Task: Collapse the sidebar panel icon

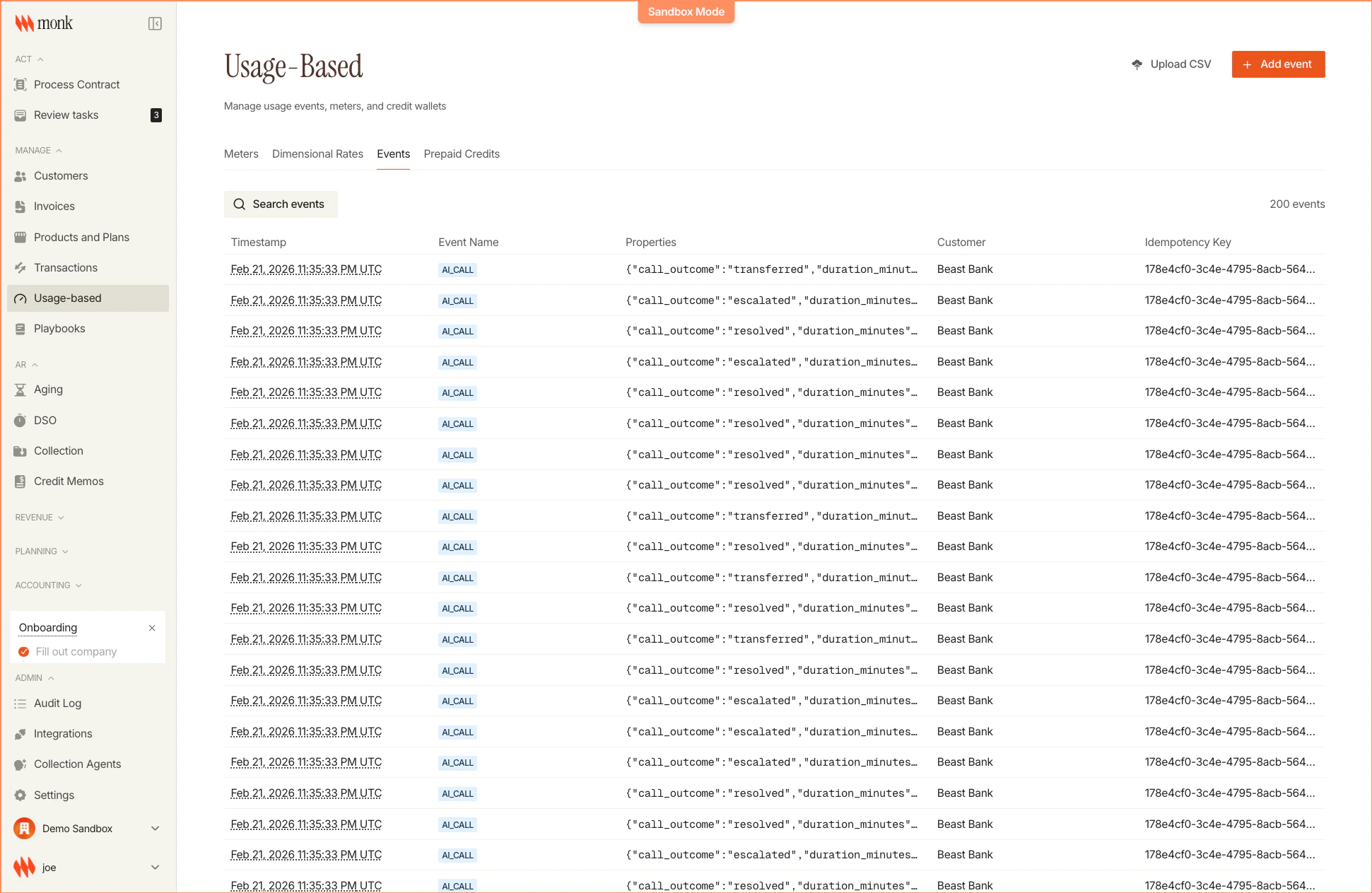Action: coord(155,23)
